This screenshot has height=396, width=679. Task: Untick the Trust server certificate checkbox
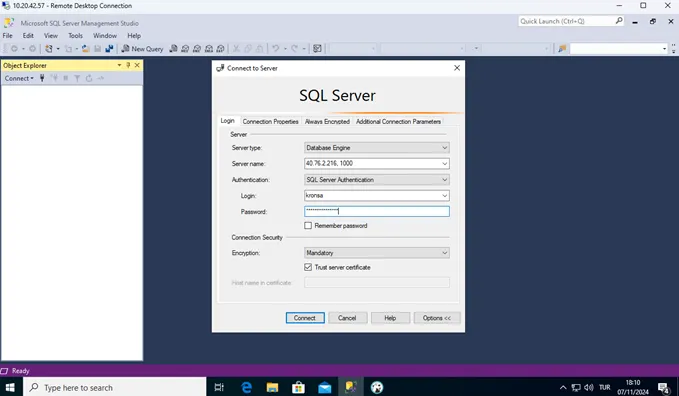point(308,267)
